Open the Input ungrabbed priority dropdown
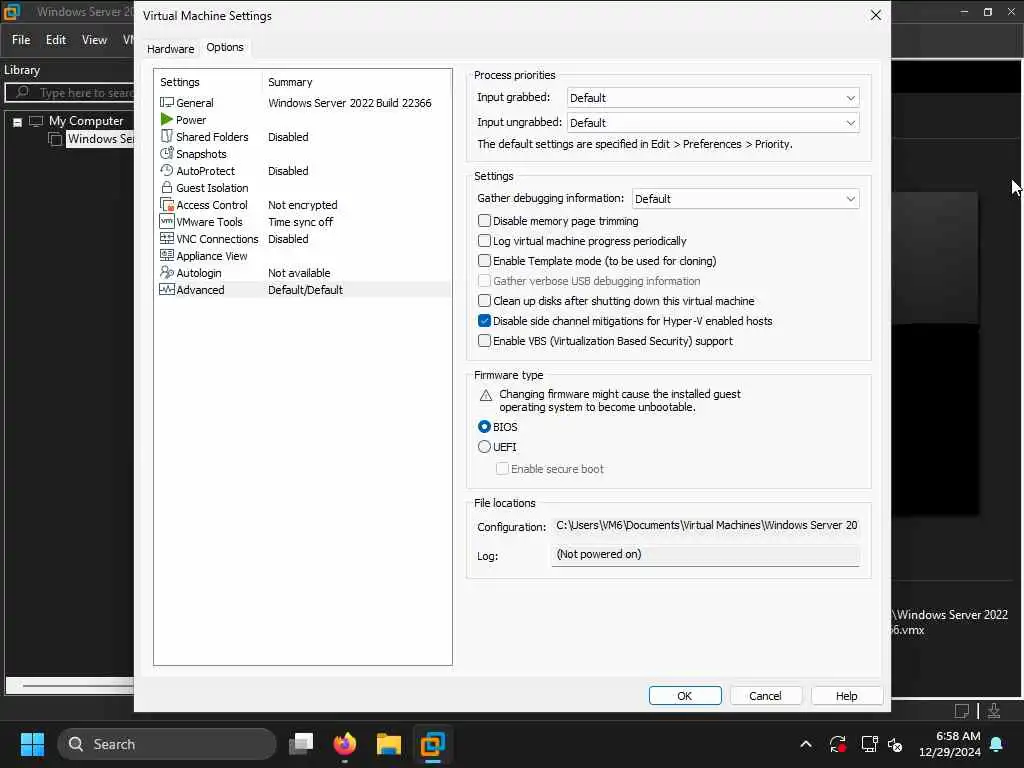Viewport: 1024px width, 768px height. click(713, 123)
